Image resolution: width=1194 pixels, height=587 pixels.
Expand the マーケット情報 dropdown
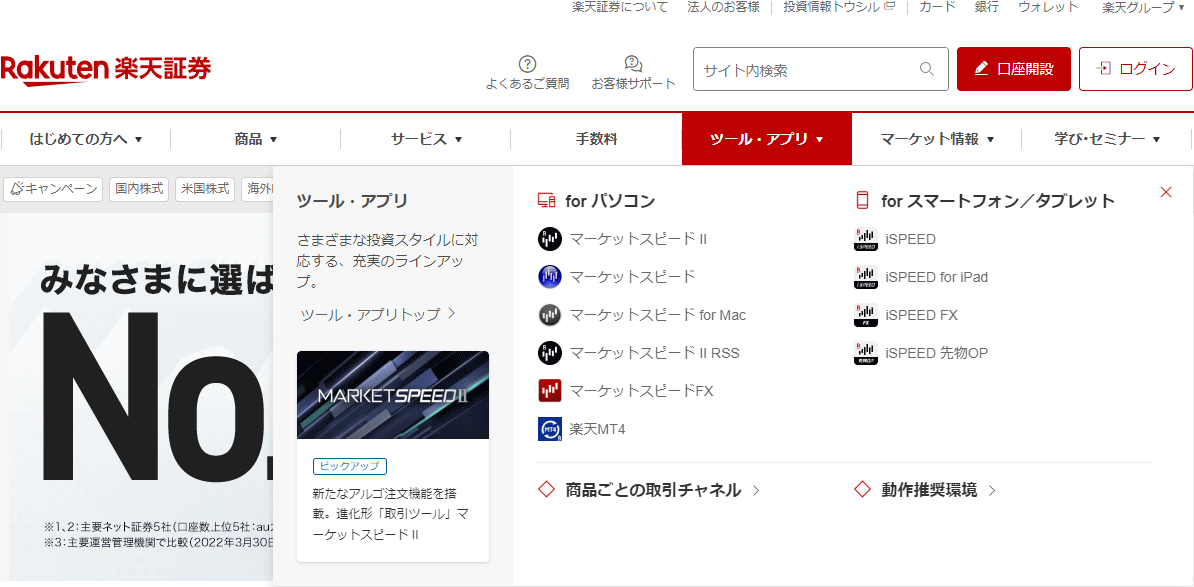937,139
